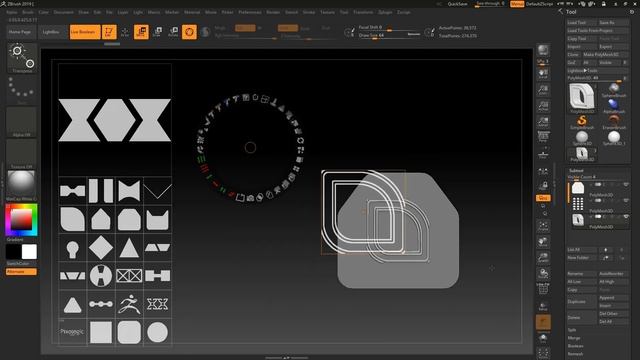Select the Scroll canvas icon
This screenshot has height=360, width=640.
pos(543,73)
